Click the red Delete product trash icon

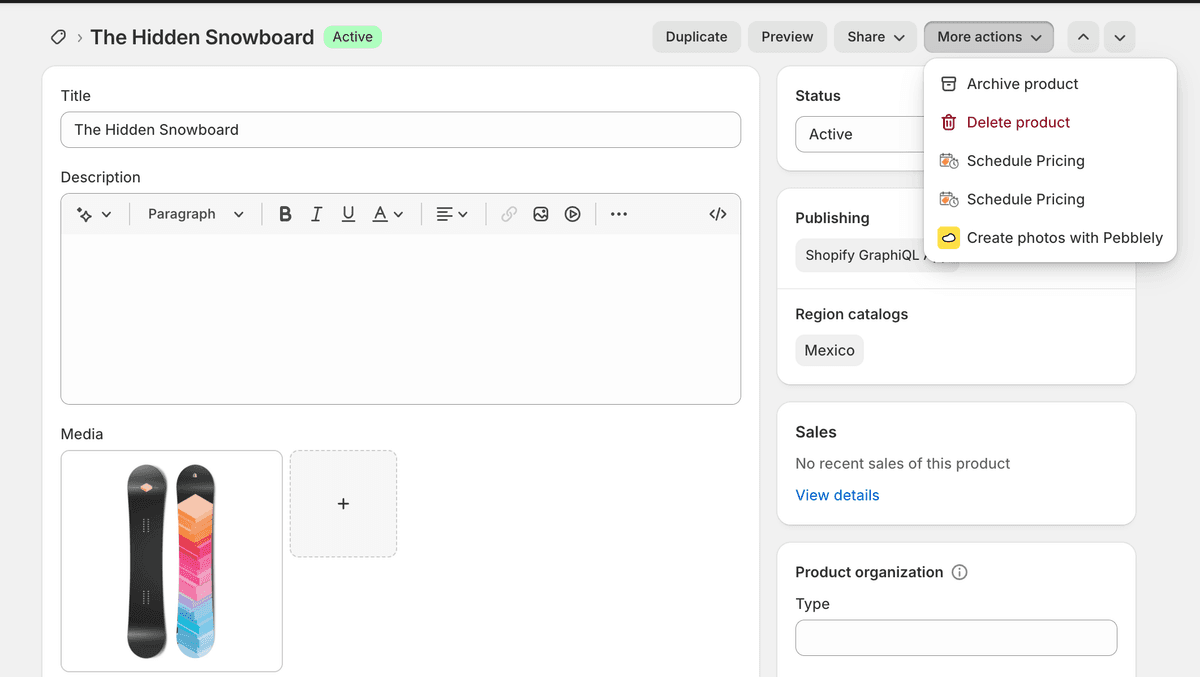949,122
